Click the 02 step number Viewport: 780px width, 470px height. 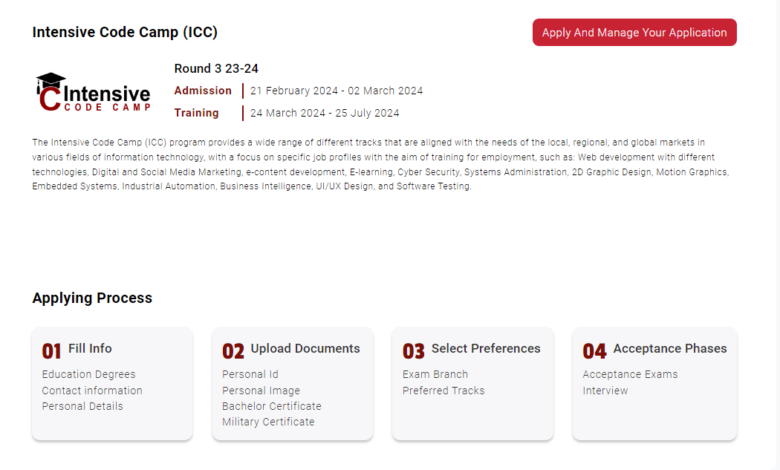click(233, 351)
